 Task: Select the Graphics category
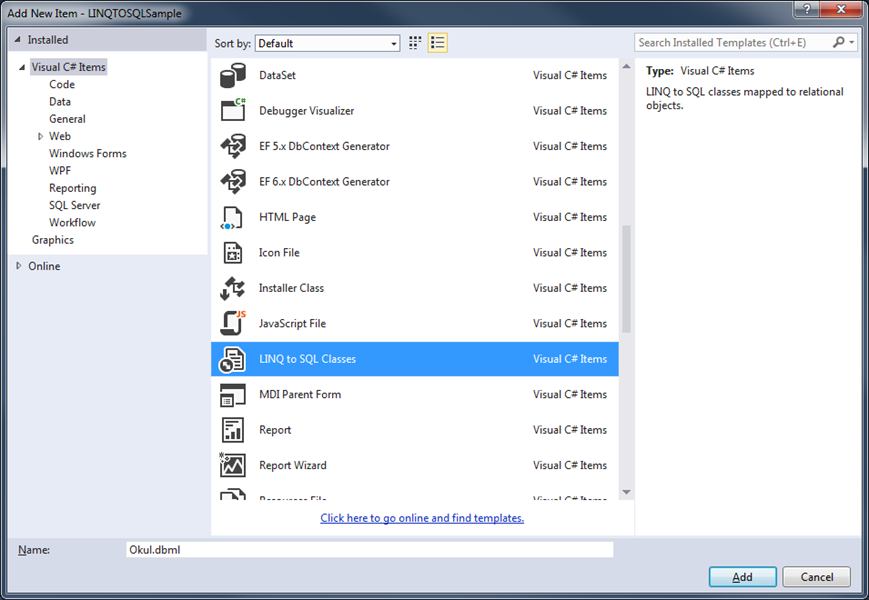(53, 240)
